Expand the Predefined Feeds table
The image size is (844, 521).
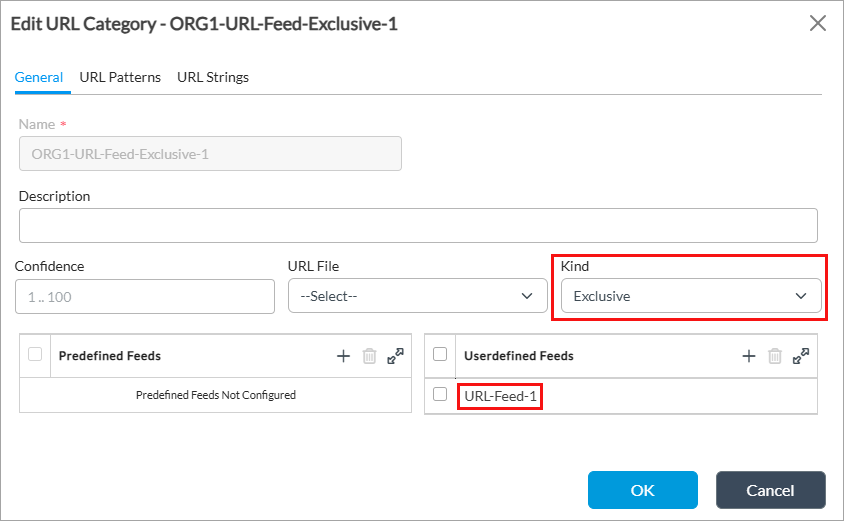point(395,356)
